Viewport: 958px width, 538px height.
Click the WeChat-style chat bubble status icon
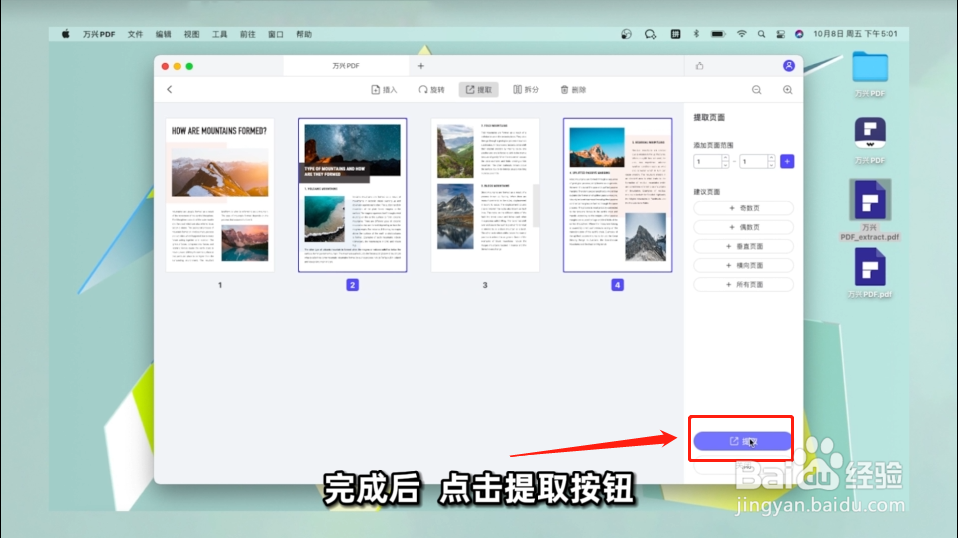coord(650,34)
